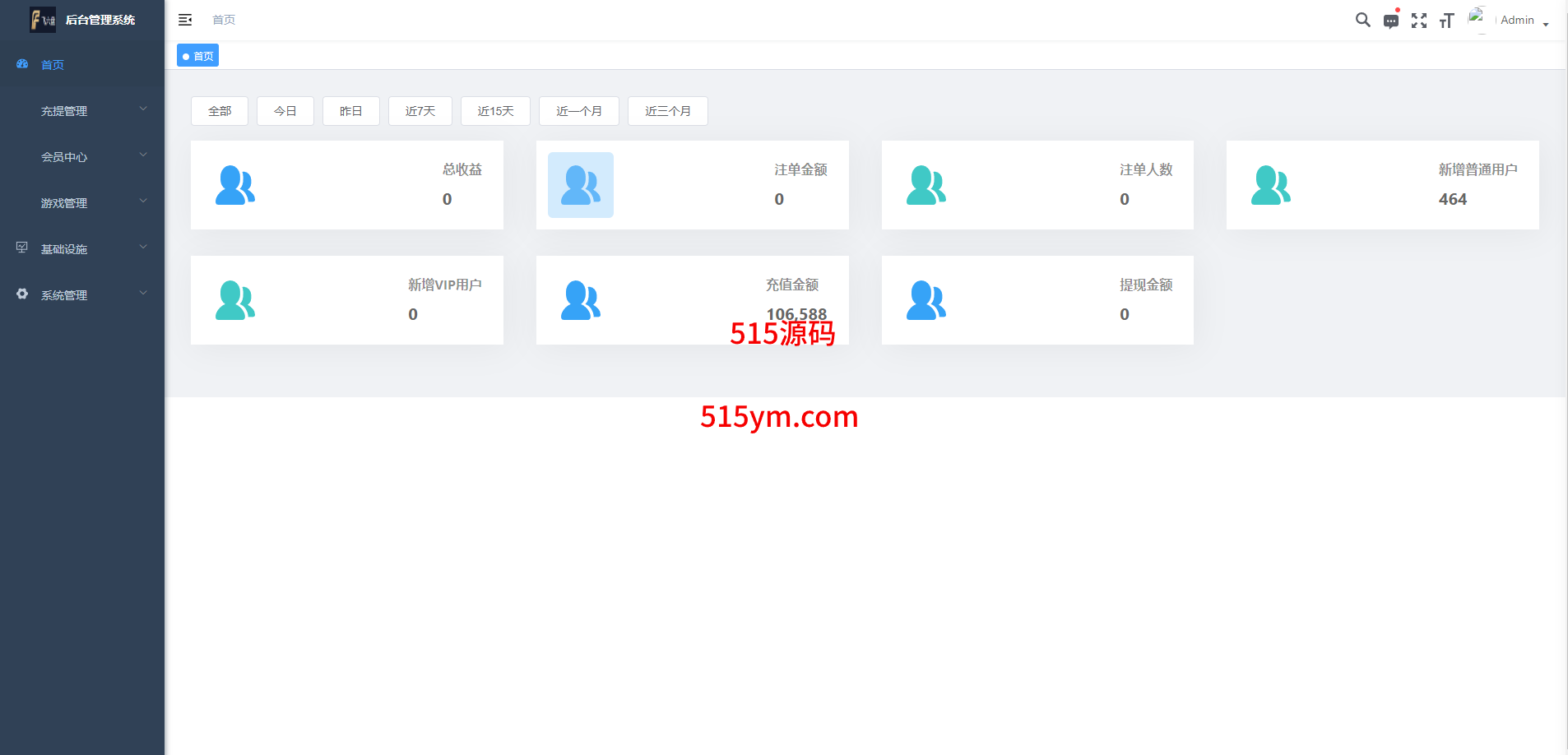Click the 新增普通用户 card icon
The width and height of the screenshot is (1568, 755).
(1271, 185)
